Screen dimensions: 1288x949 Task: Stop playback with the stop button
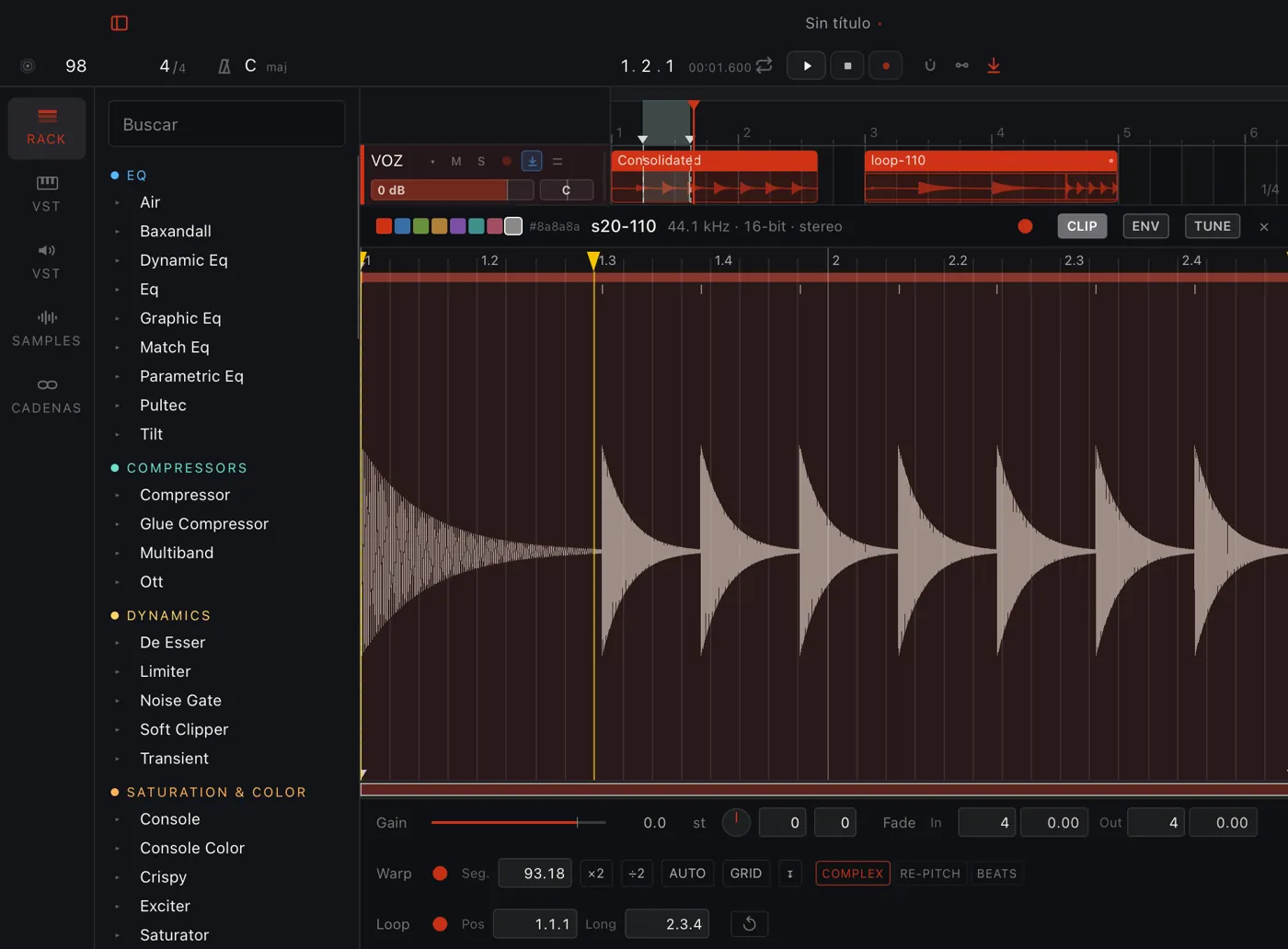847,65
